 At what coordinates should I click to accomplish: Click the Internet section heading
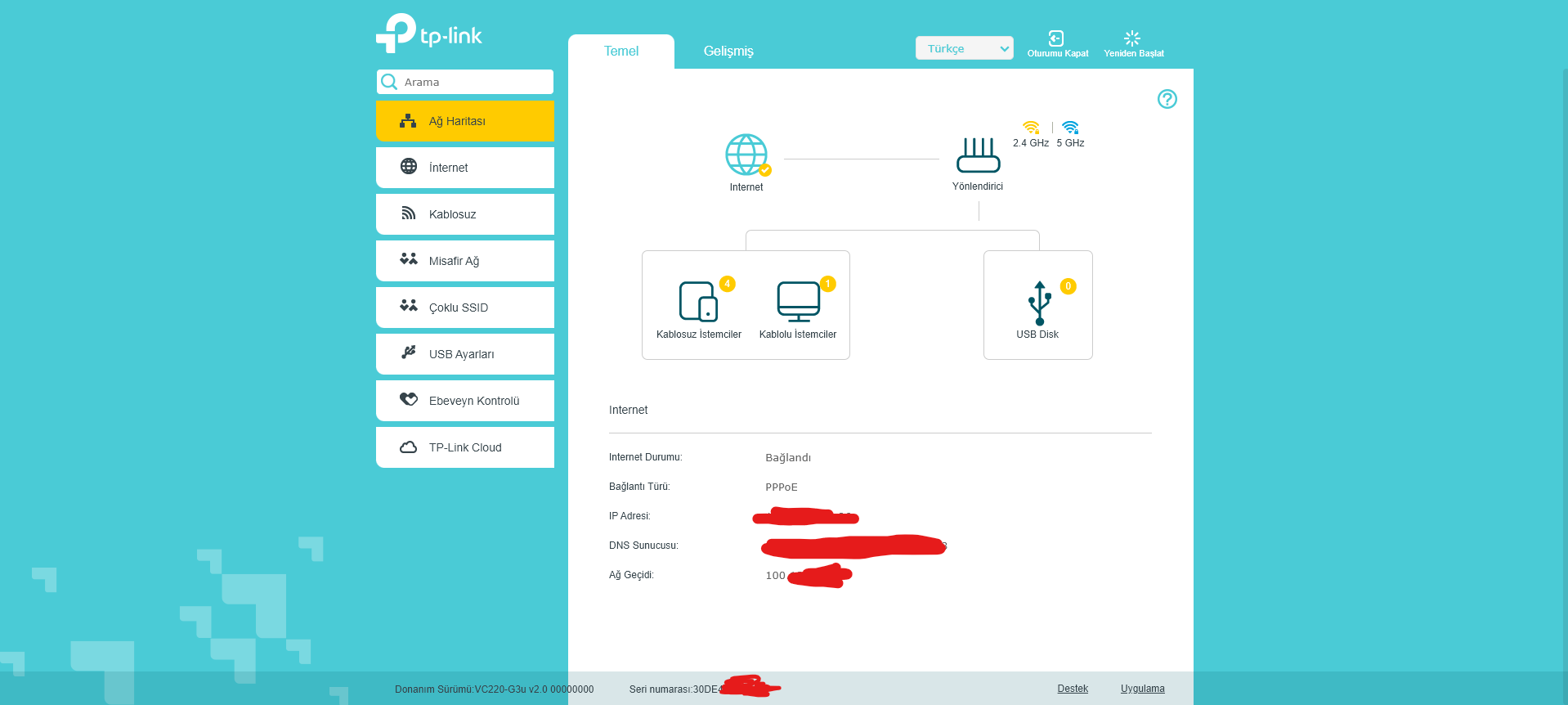coord(629,411)
